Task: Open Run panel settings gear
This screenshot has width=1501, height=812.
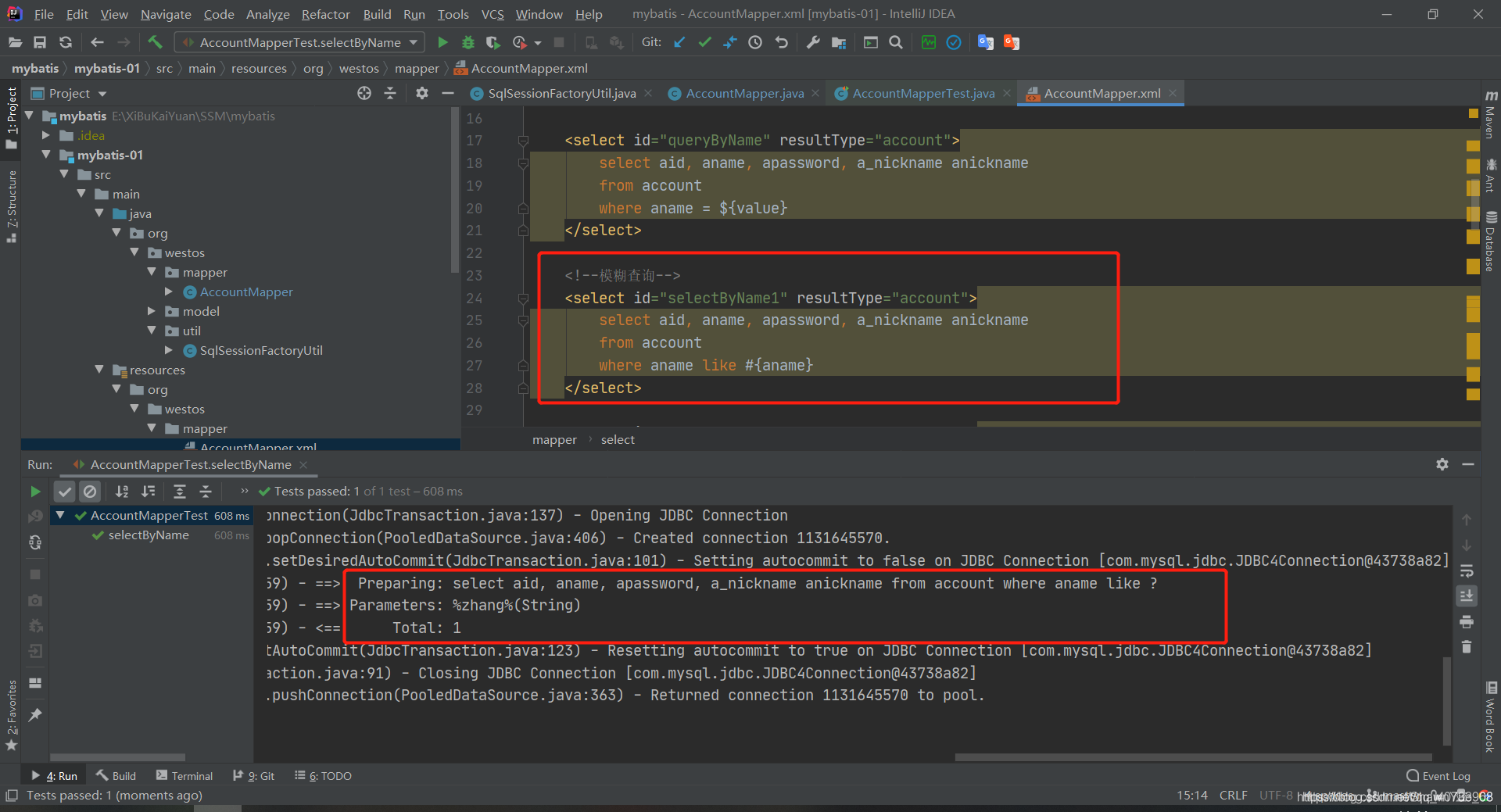Action: [1442, 464]
